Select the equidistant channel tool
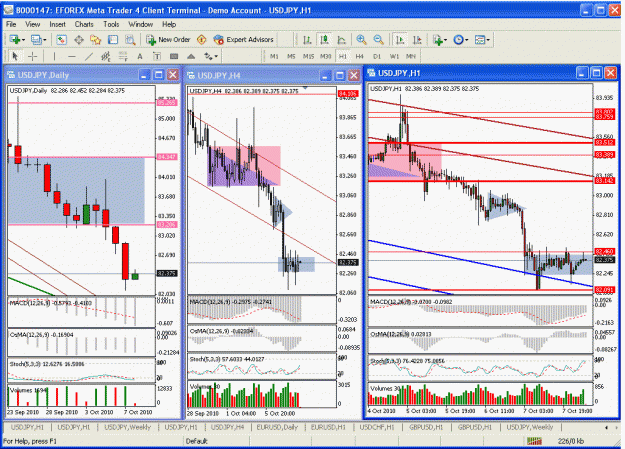Viewport: 625px width, 449px height. click(106, 56)
